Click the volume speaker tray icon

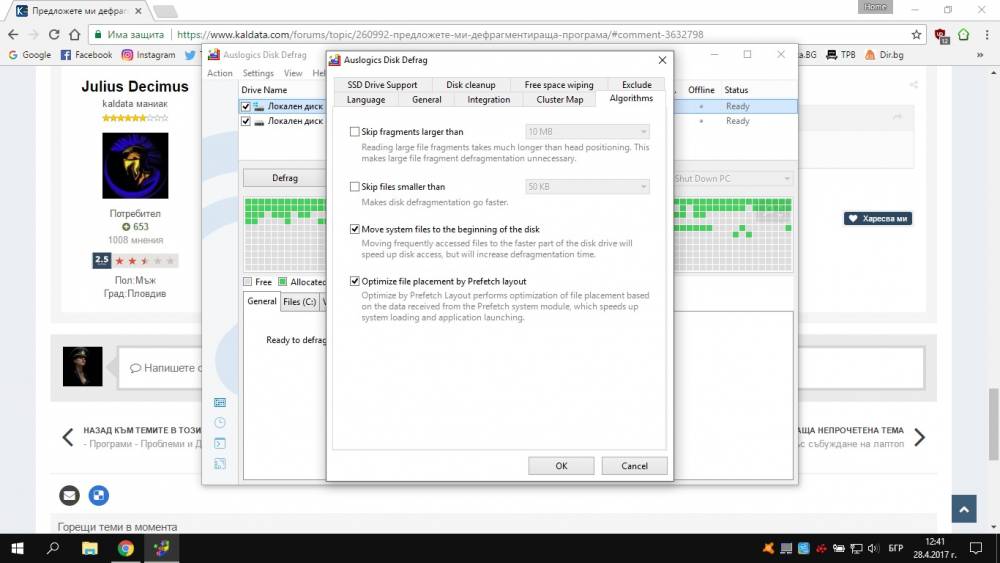(x=873, y=548)
